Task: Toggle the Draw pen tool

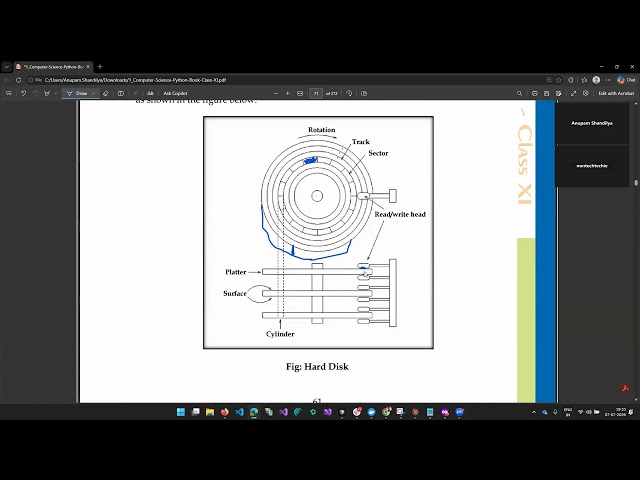Action: click(77, 93)
